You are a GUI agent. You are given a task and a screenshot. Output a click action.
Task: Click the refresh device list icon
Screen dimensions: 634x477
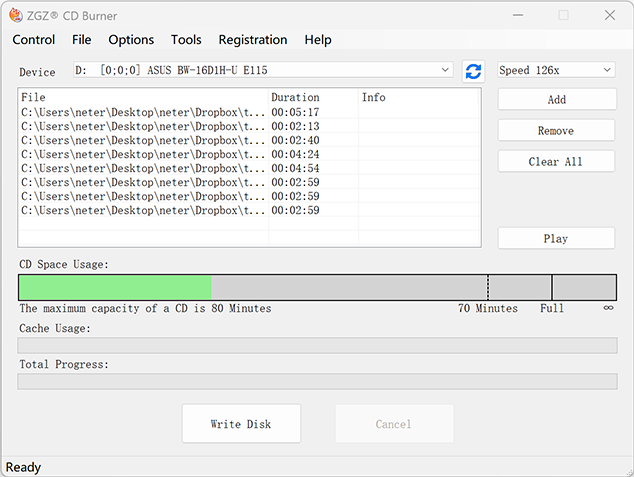pyautogui.click(x=473, y=72)
